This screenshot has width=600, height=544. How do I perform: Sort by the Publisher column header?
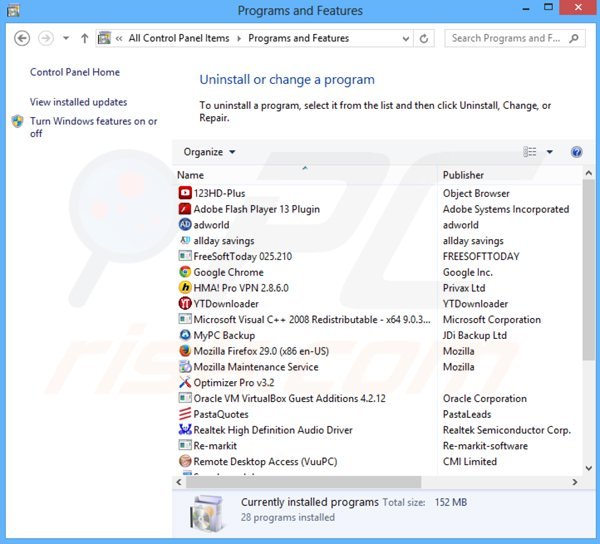(x=463, y=175)
